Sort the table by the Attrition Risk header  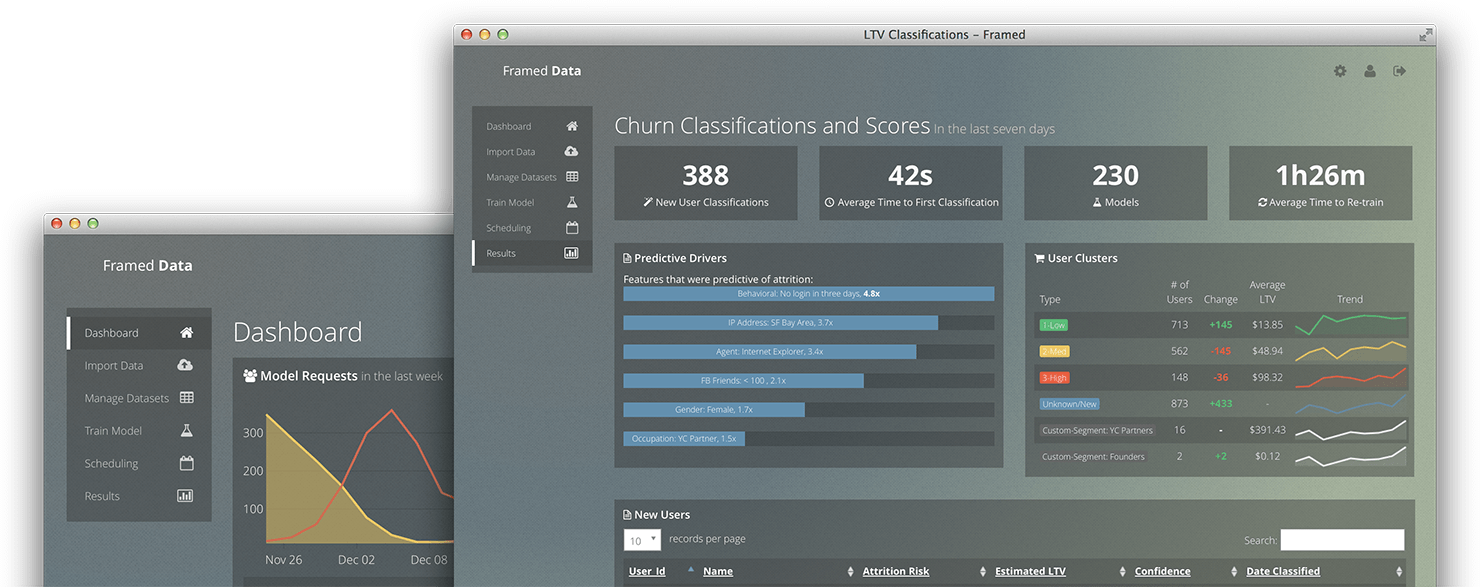click(896, 572)
